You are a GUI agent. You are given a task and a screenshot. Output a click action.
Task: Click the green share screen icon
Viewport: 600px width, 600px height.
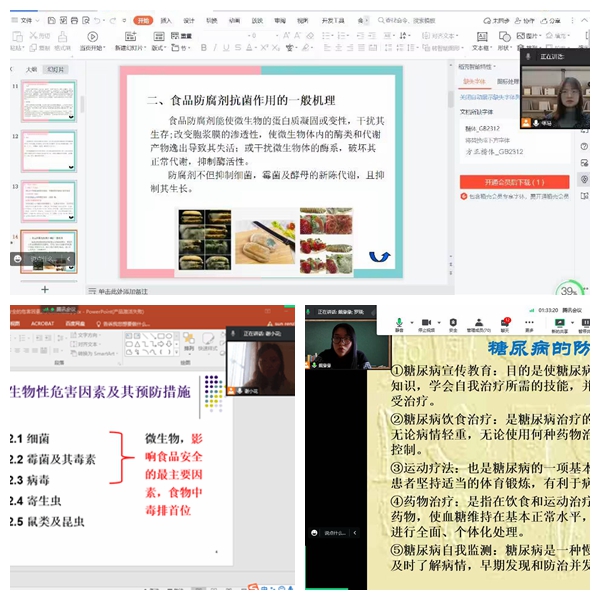pyautogui.click(x=557, y=322)
